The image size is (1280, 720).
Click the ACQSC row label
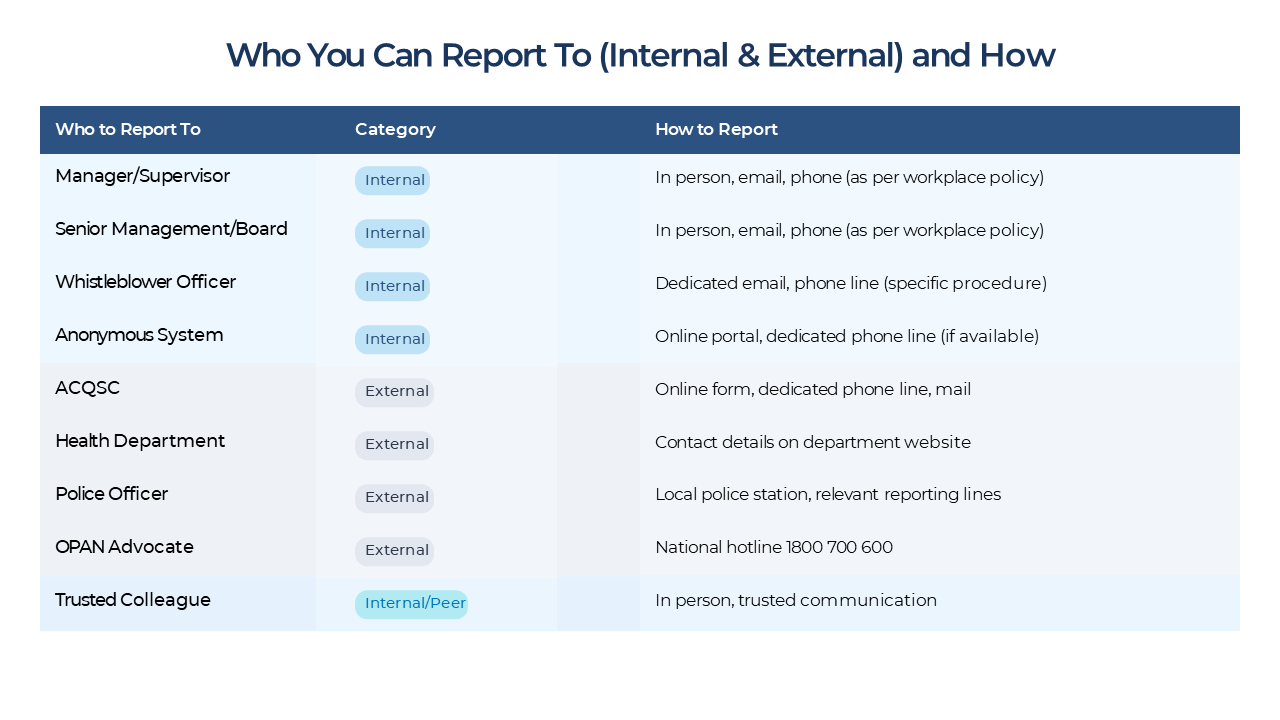(87, 388)
